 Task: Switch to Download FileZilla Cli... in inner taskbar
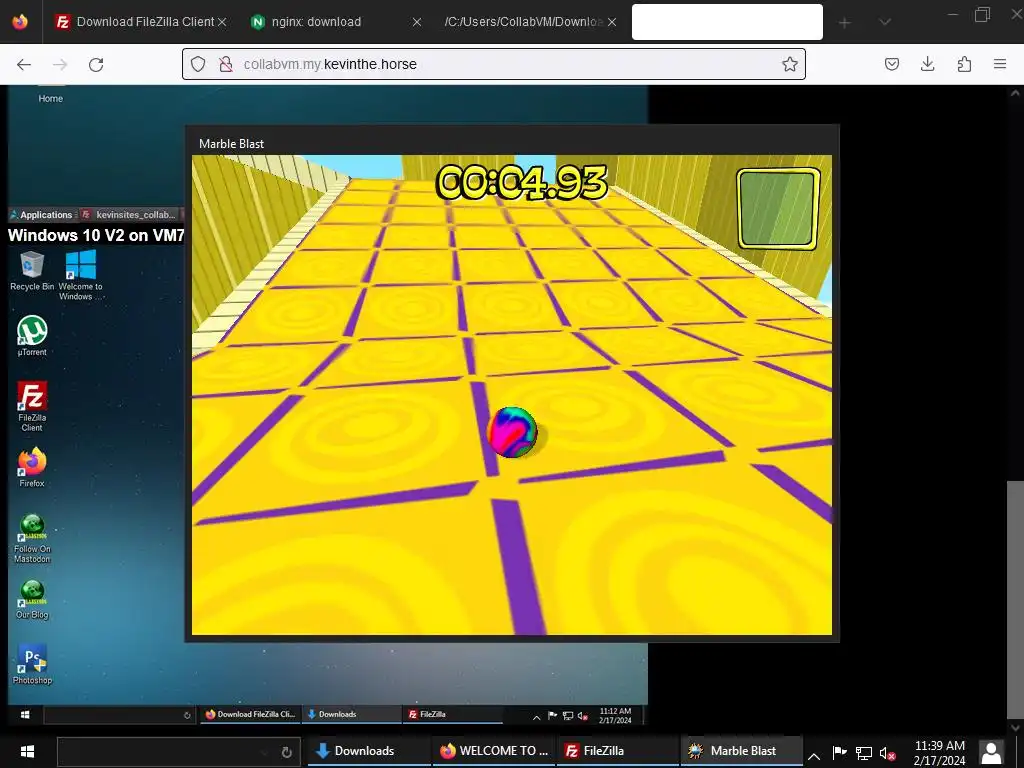pyautogui.click(x=251, y=714)
